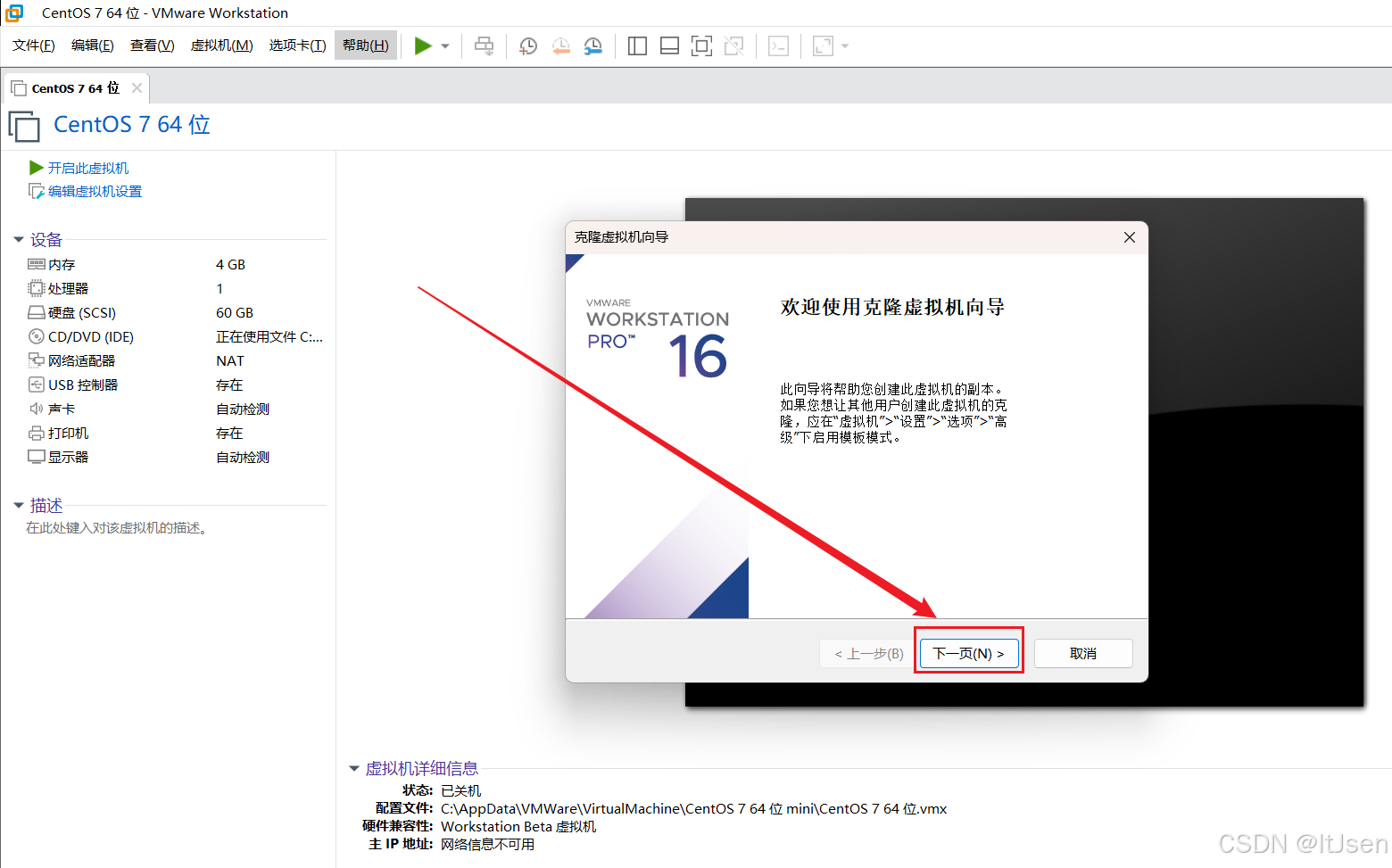Image resolution: width=1392 pixels, height=868 pixels.
Task: Click the stretch guest display icon
Action: point(823,45)
